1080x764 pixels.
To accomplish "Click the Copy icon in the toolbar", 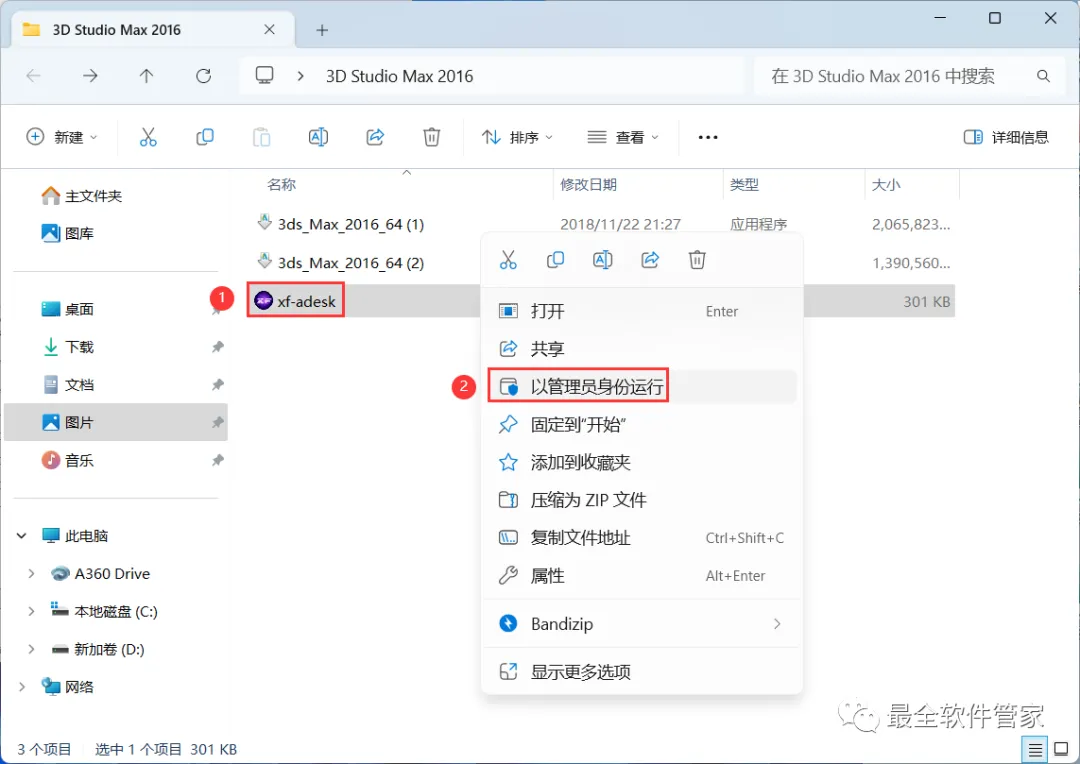I will point(205,137).
